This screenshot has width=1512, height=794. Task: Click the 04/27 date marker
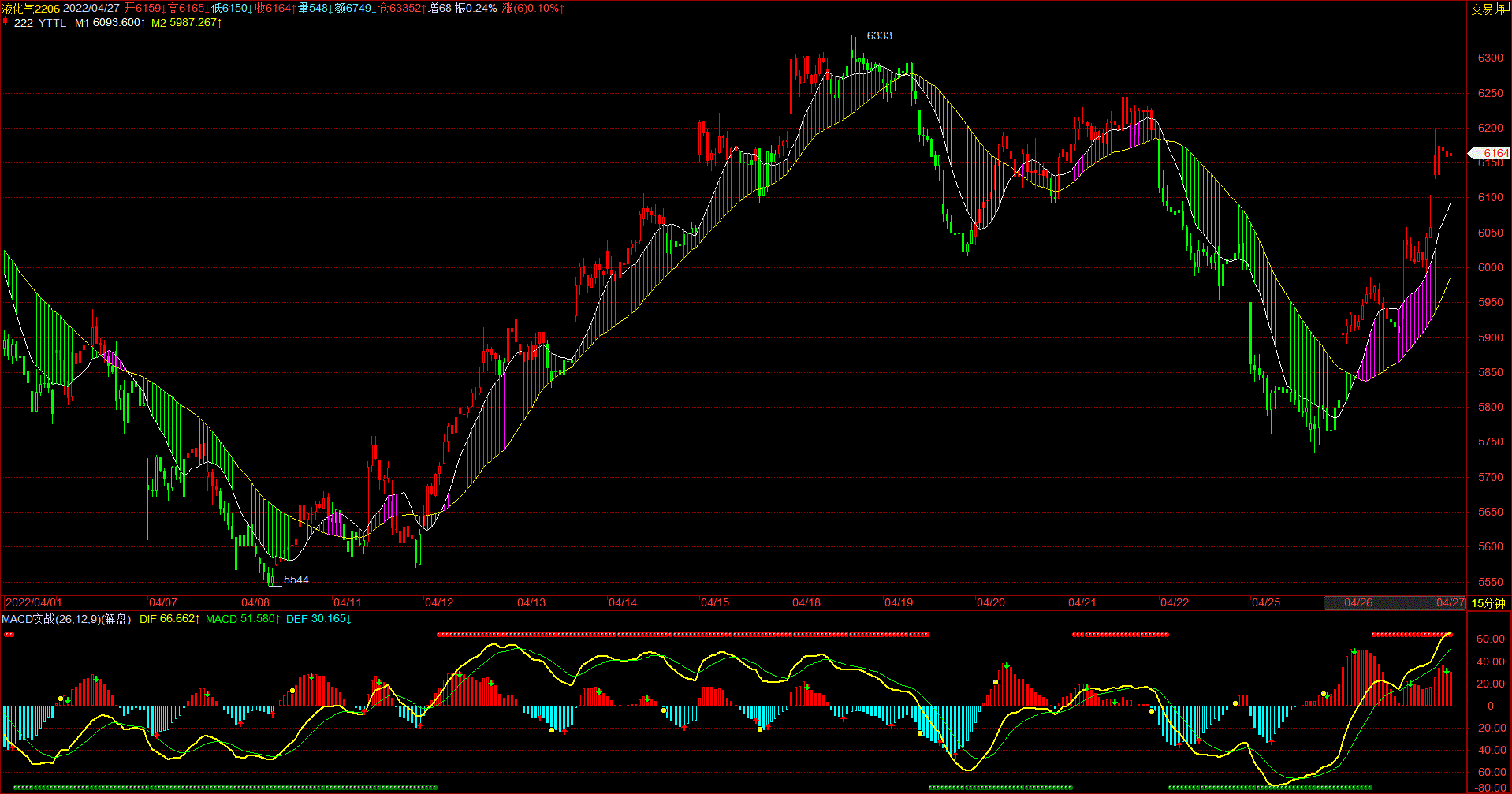pos(1449,602)
